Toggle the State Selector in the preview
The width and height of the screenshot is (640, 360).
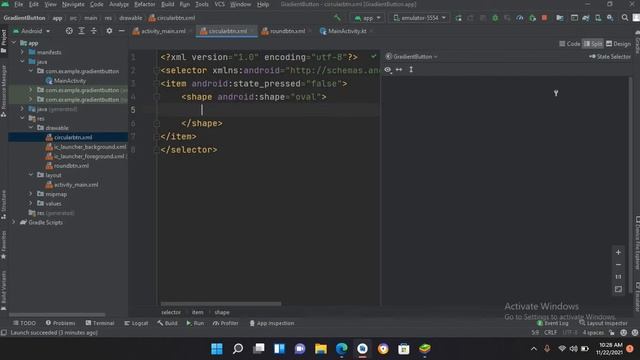(x=610, y=57)
